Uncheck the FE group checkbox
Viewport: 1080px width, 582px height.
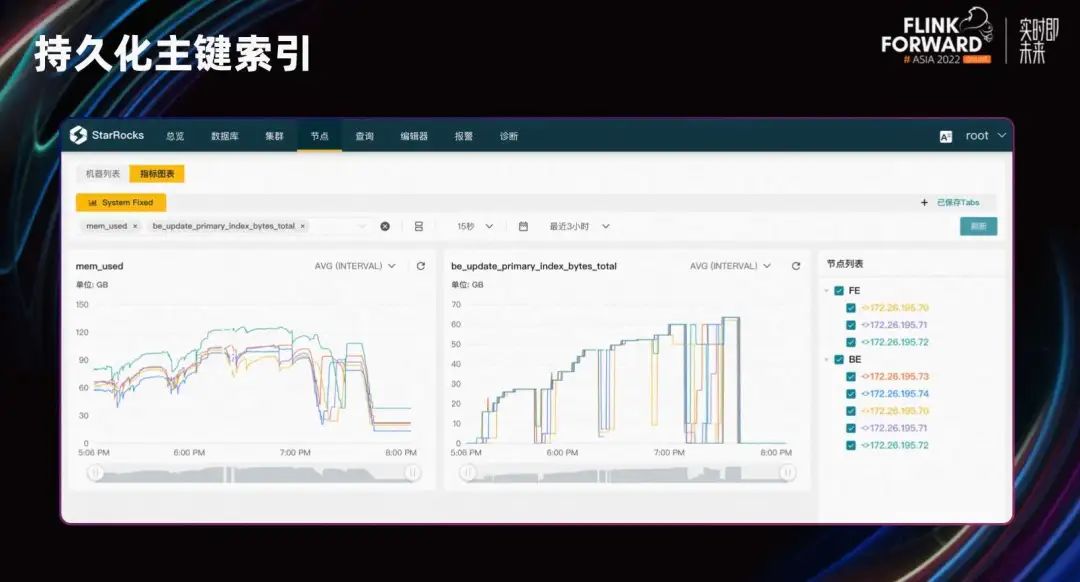(x=839, y=291)
